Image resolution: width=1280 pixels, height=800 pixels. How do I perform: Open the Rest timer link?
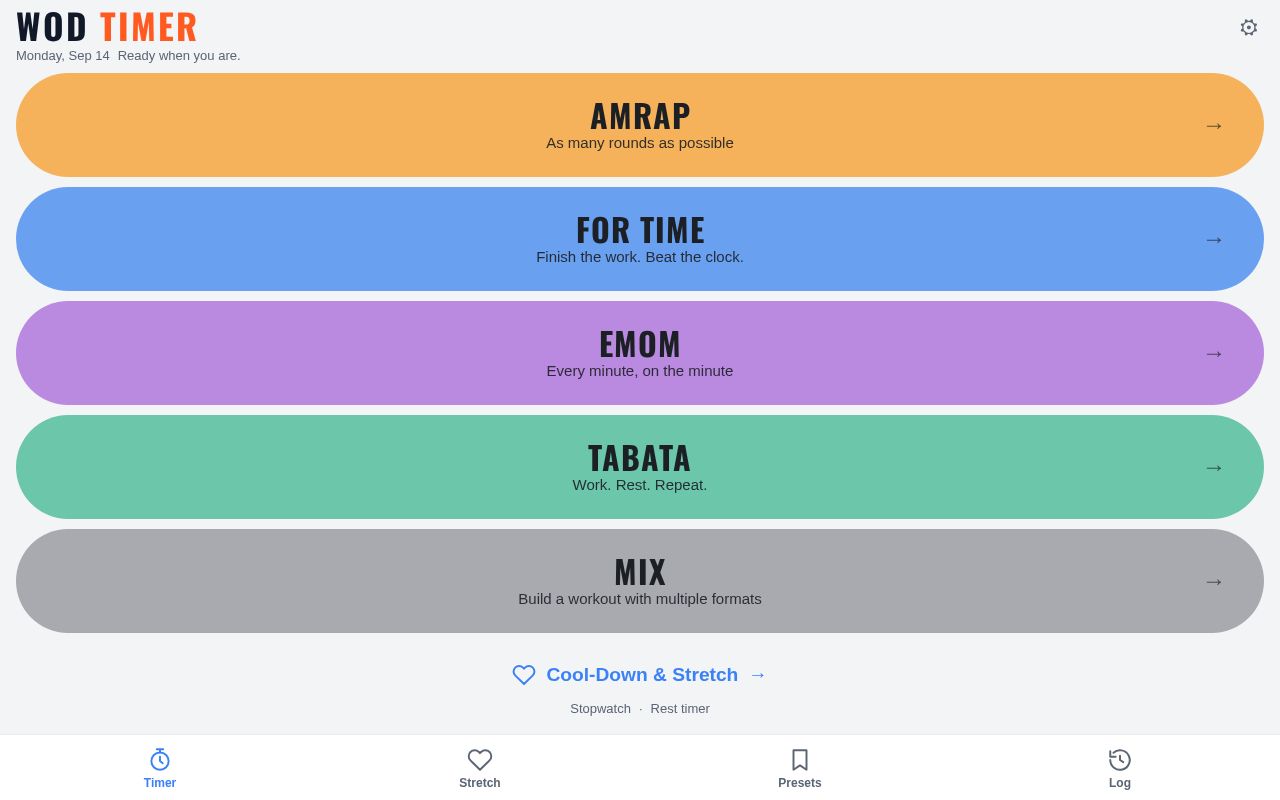[x=680, y=708]
